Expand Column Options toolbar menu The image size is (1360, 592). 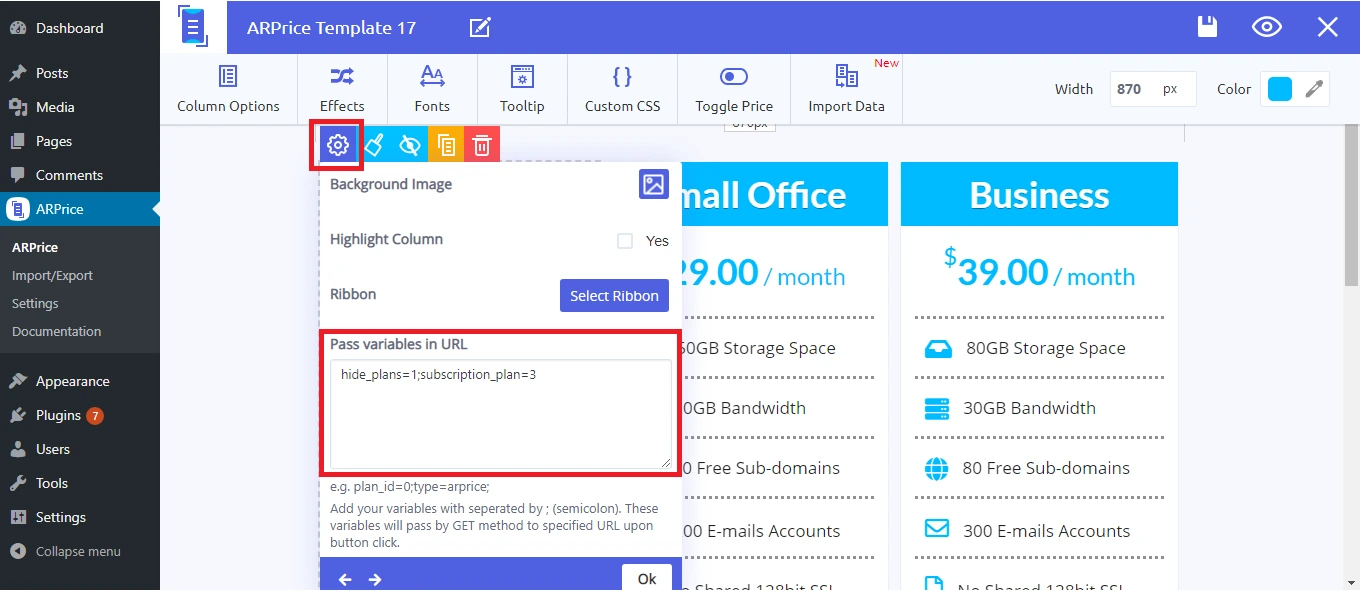pyautogui.click(x=228, y=89)
